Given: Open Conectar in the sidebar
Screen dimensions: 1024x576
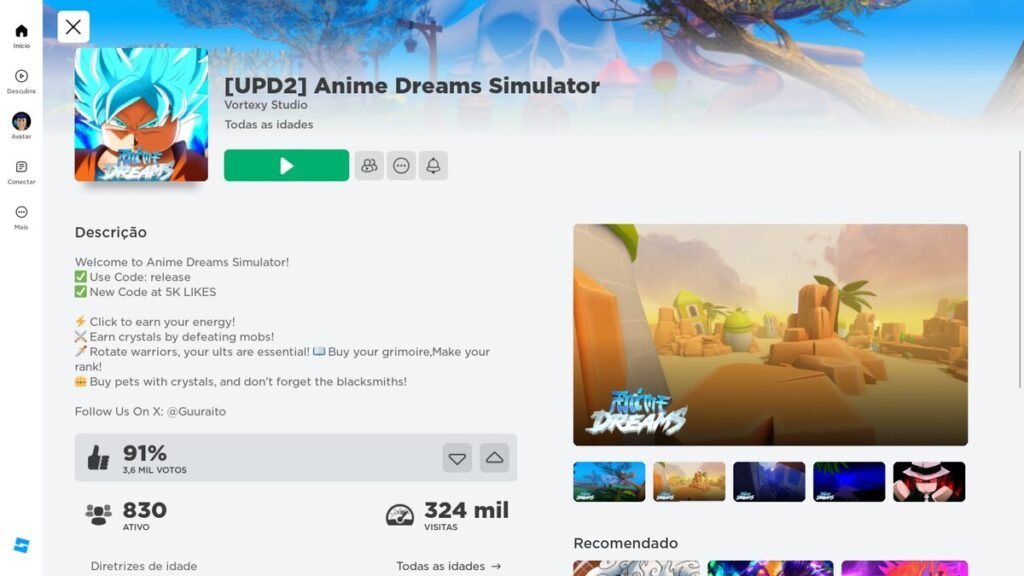Looking at the screenshot, I should pos(22,172).
